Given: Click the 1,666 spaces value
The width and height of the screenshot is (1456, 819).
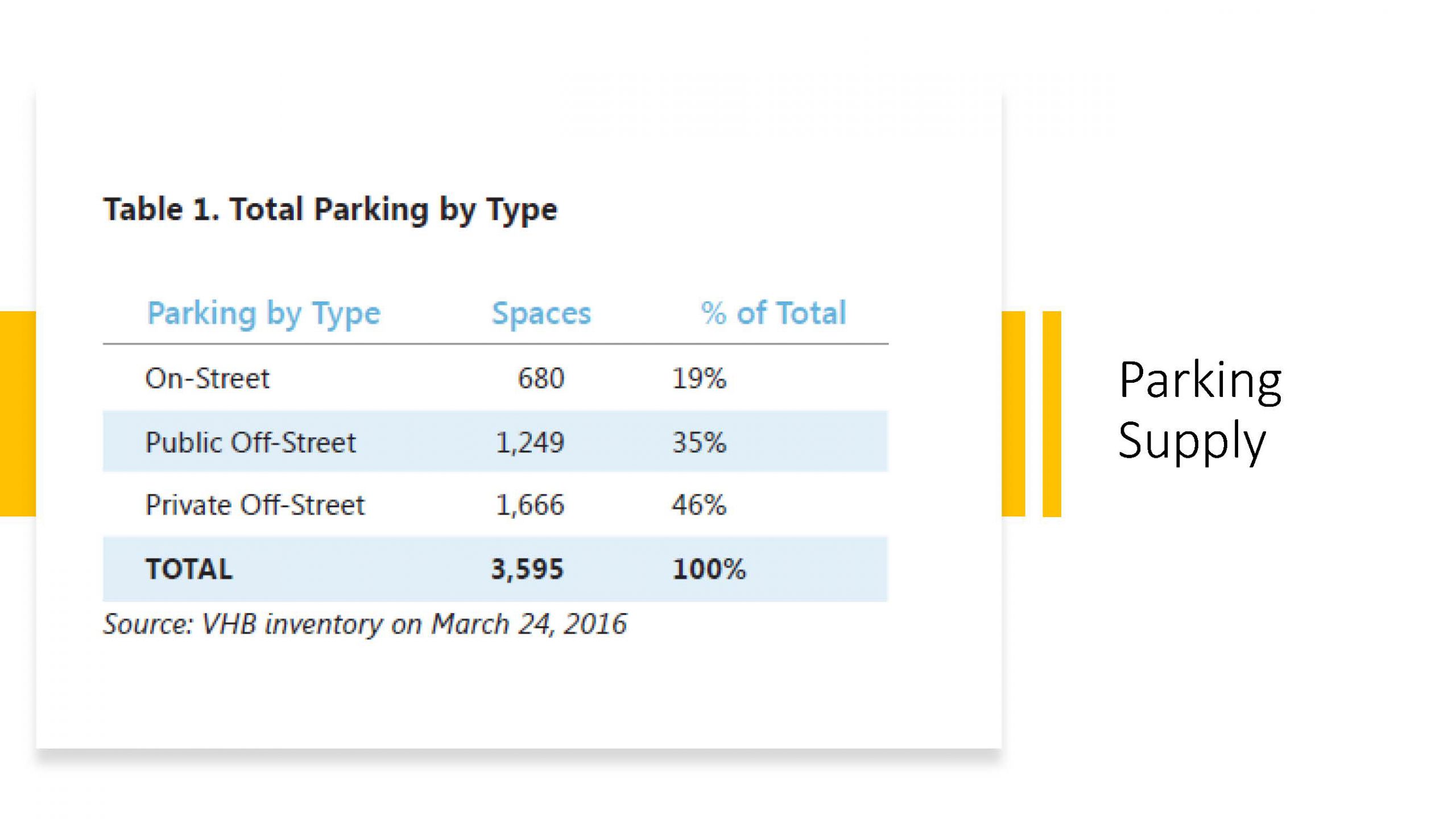Looking at the screenshot, I should pos(530,505).
